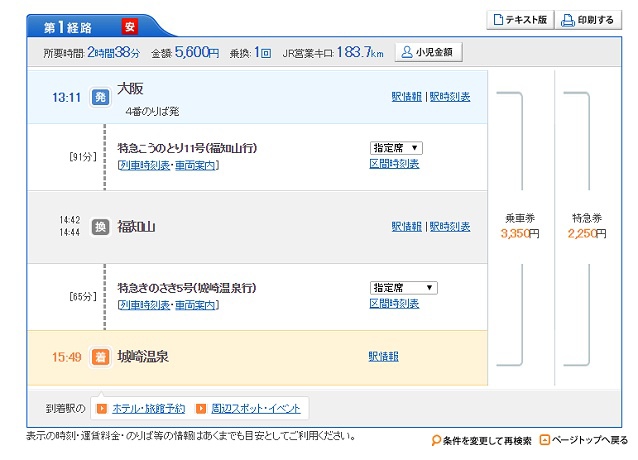Click orange arrow icon beside ホテル・旅館予約
The width and height of the screenshot is (638, 460).
pos(102,408)
